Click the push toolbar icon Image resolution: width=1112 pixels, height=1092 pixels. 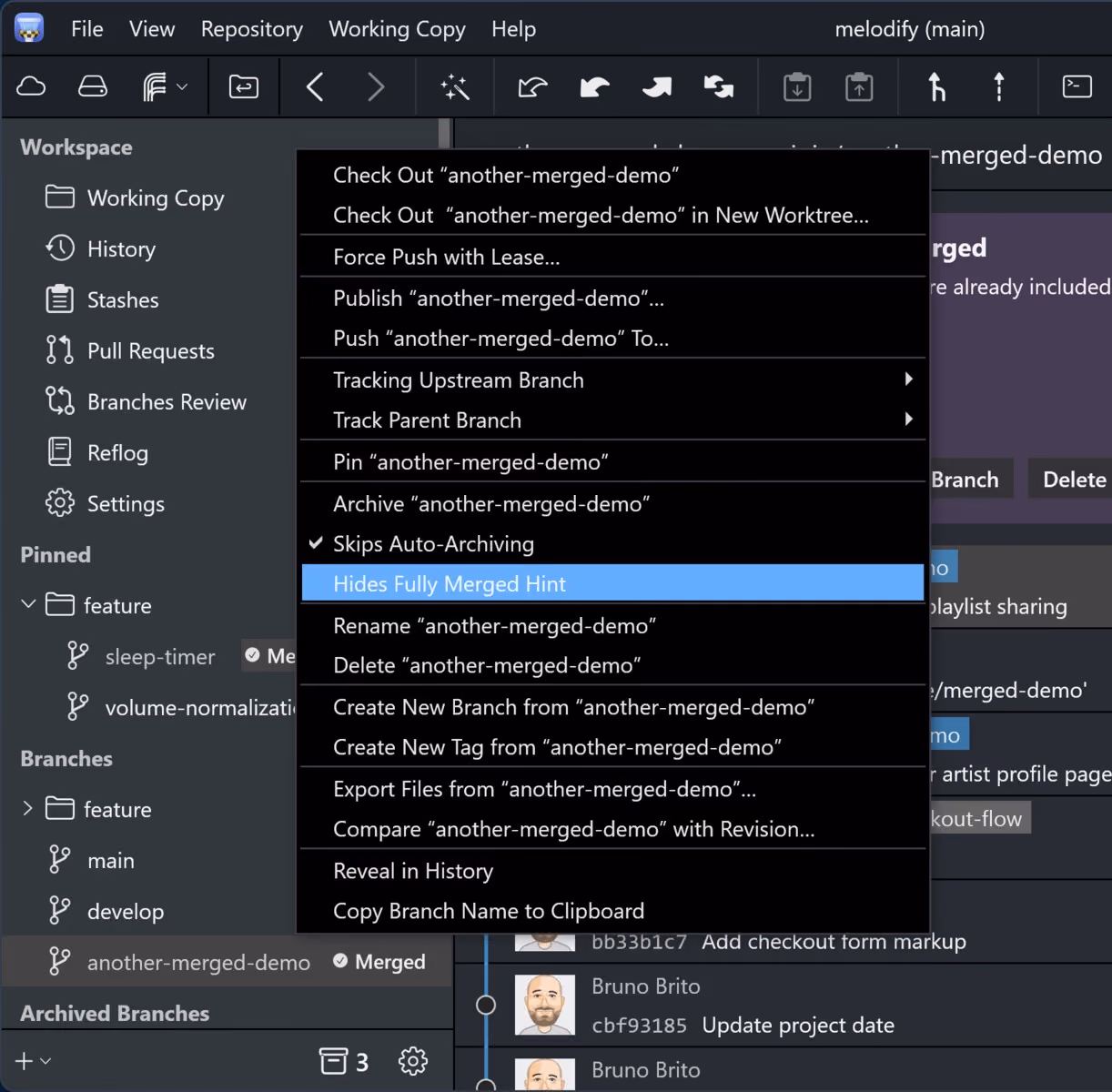[656, 87]
